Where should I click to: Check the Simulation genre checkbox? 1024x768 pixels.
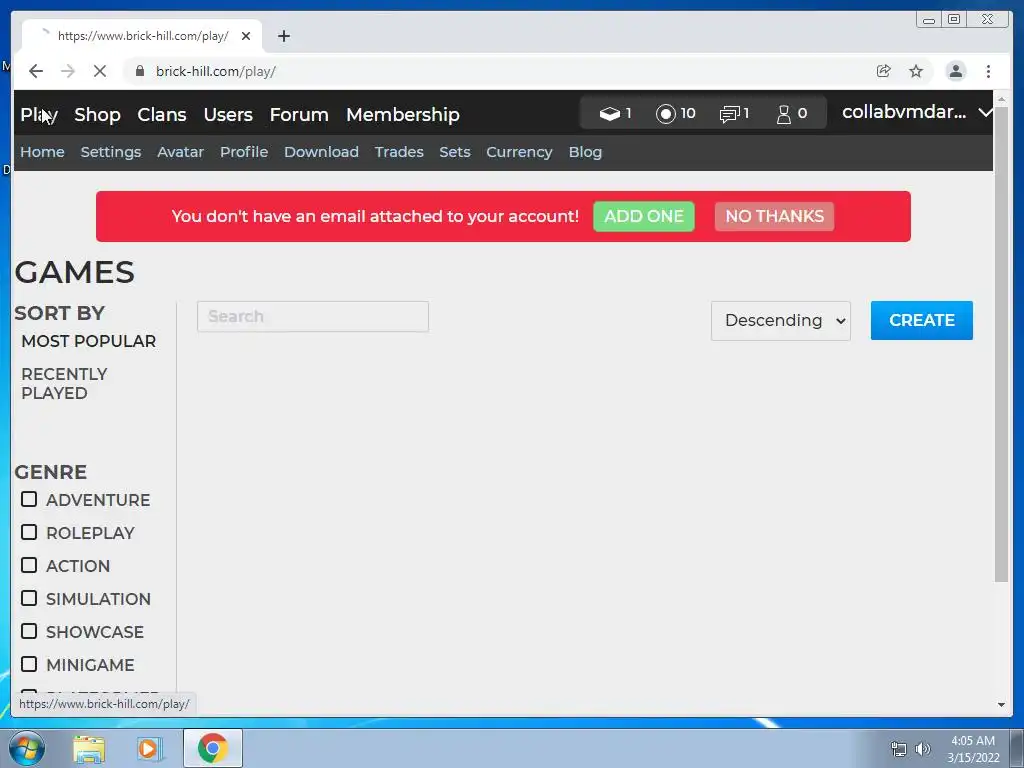pos(29,598)
